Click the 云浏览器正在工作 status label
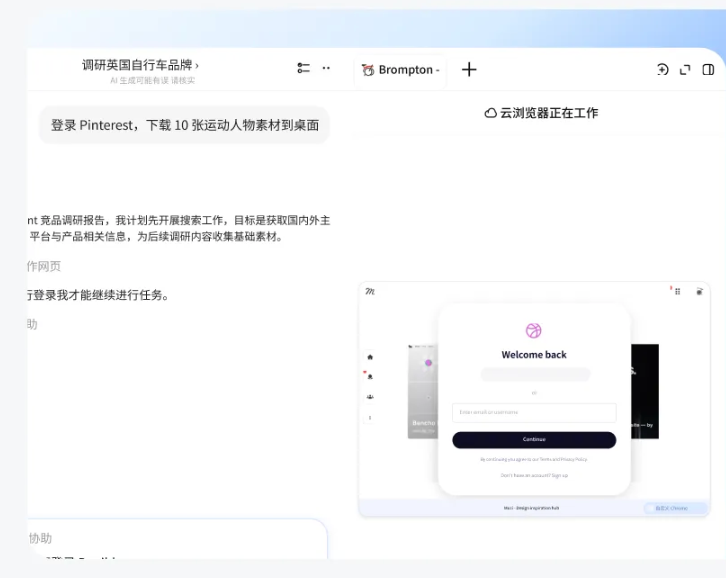Image resolution: width=726 pixels, height=578 pixels. tap(541, 113)
